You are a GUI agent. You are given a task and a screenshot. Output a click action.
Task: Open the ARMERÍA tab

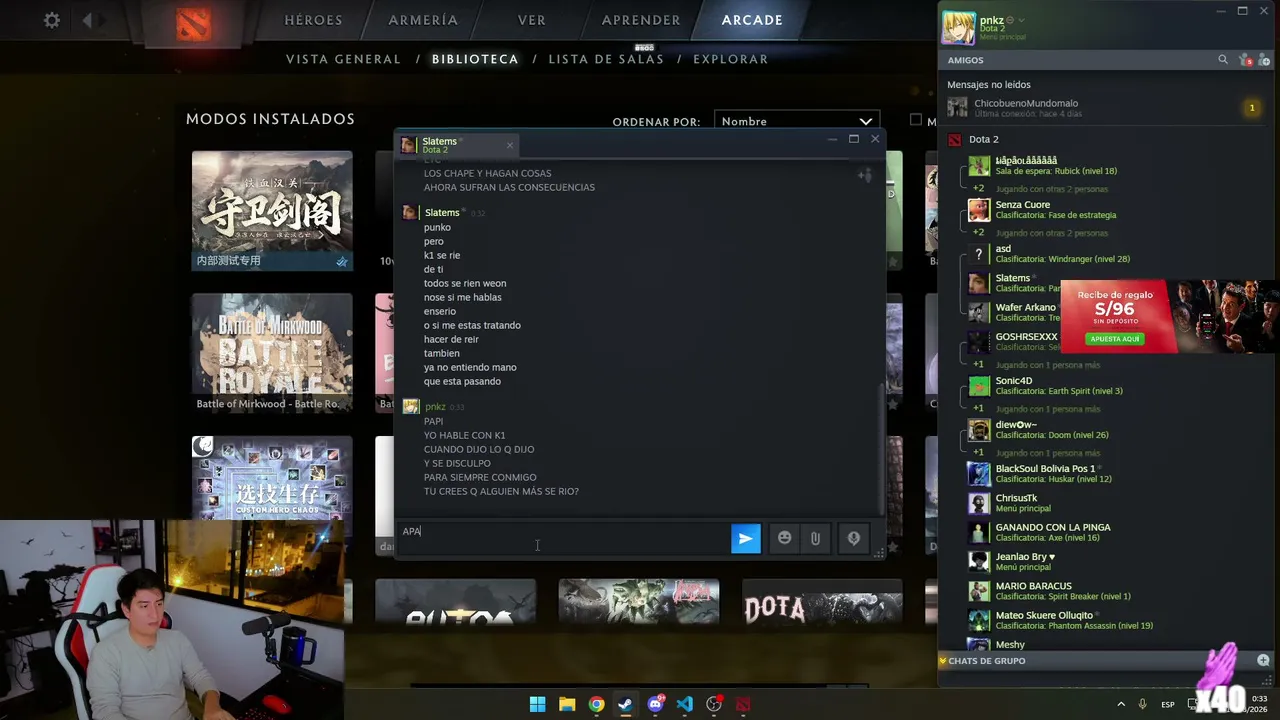(423, 20)
